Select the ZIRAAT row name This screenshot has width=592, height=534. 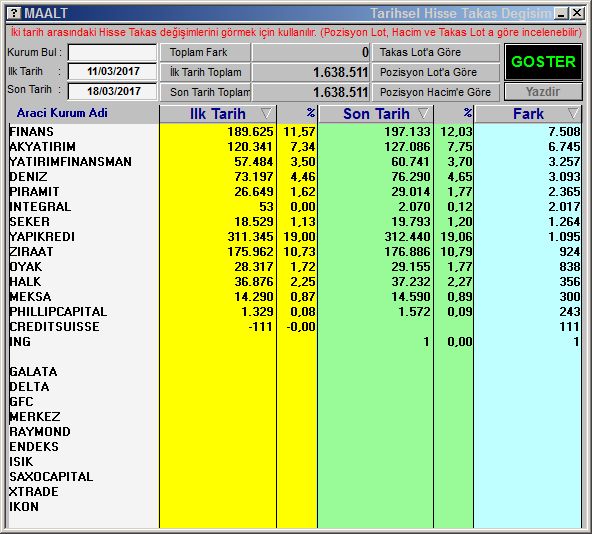point(31,252)
